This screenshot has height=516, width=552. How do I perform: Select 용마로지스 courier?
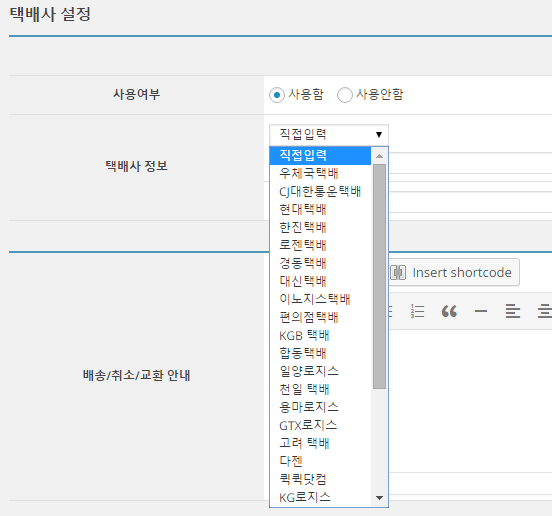point(320,407)
